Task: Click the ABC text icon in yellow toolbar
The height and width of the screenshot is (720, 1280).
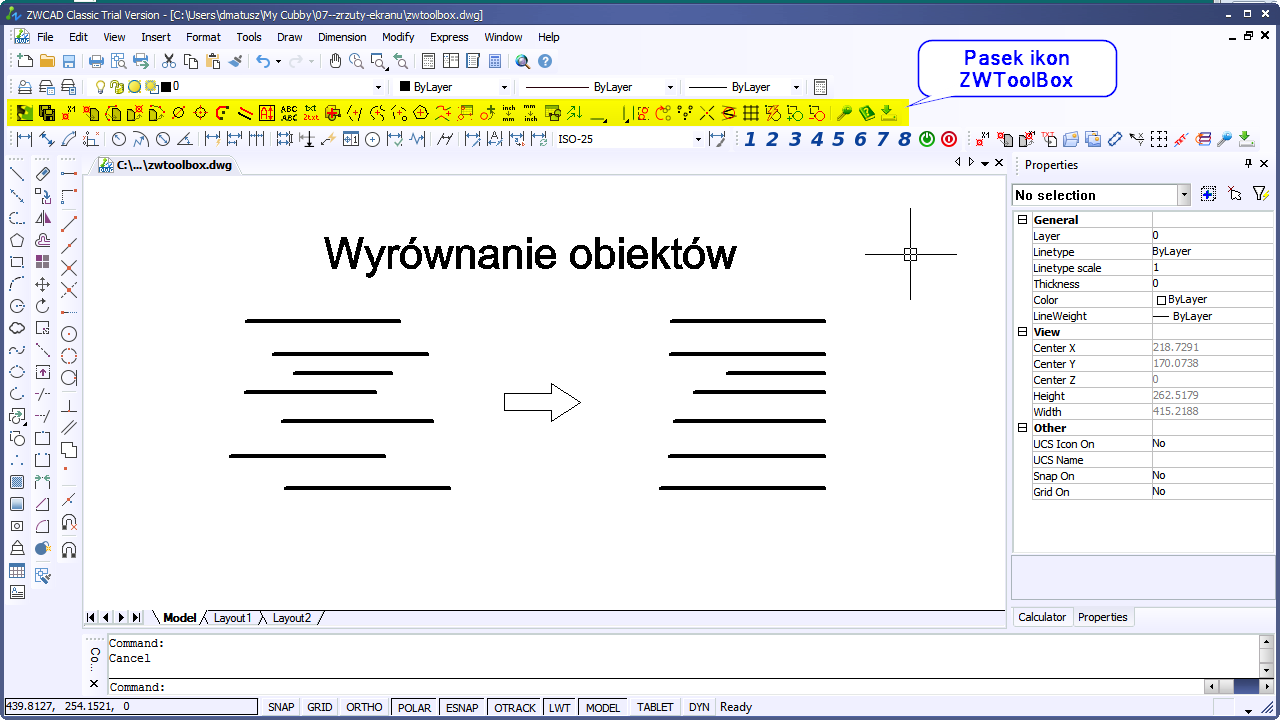Action: [x=289, y=113]
